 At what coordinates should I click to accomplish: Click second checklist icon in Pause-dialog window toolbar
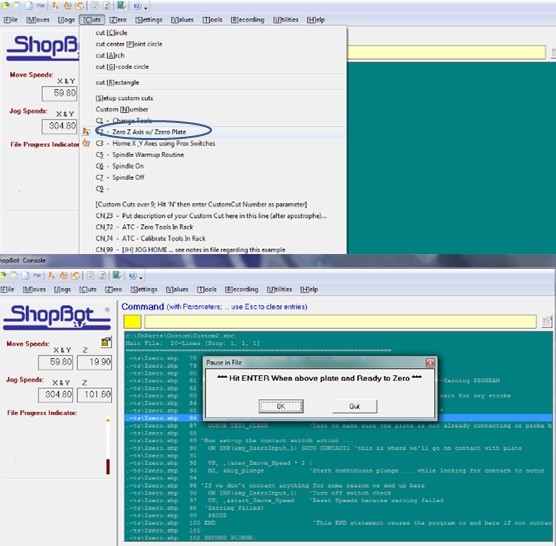point(102,275)
